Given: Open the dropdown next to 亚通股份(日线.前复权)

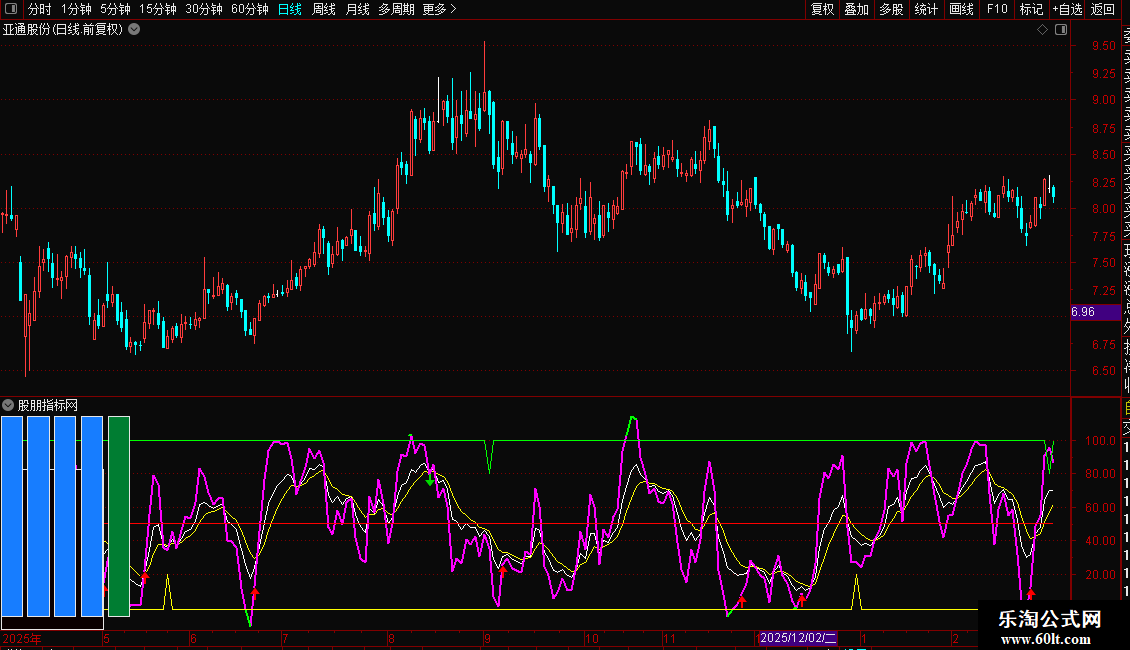Looking at the screenshot, I should coord(134,30).
